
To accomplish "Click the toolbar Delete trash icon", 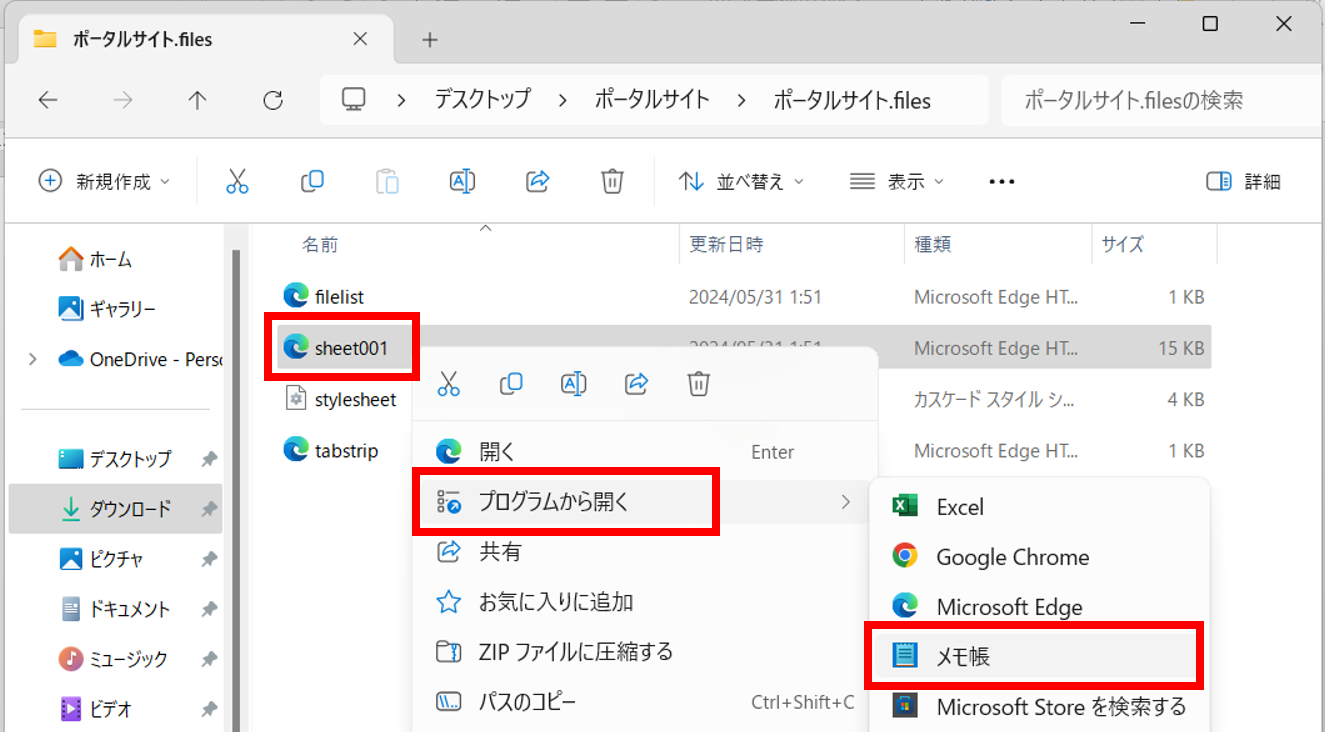I will pos(612,181).
